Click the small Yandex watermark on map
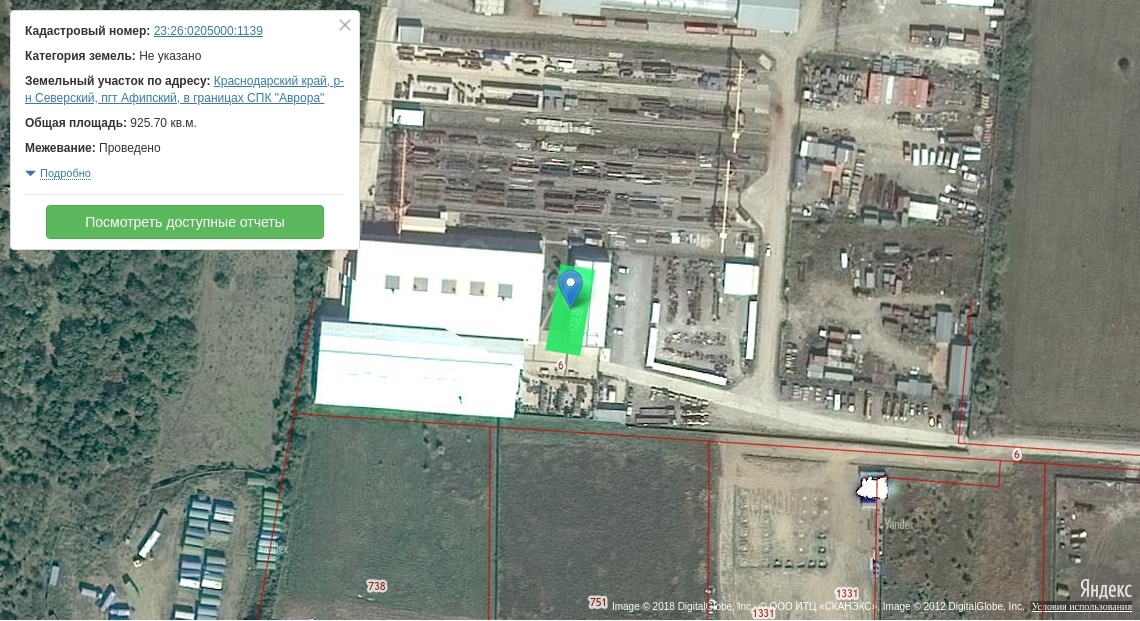Viewport: 1140px width, 621px height. coord(899,524)
